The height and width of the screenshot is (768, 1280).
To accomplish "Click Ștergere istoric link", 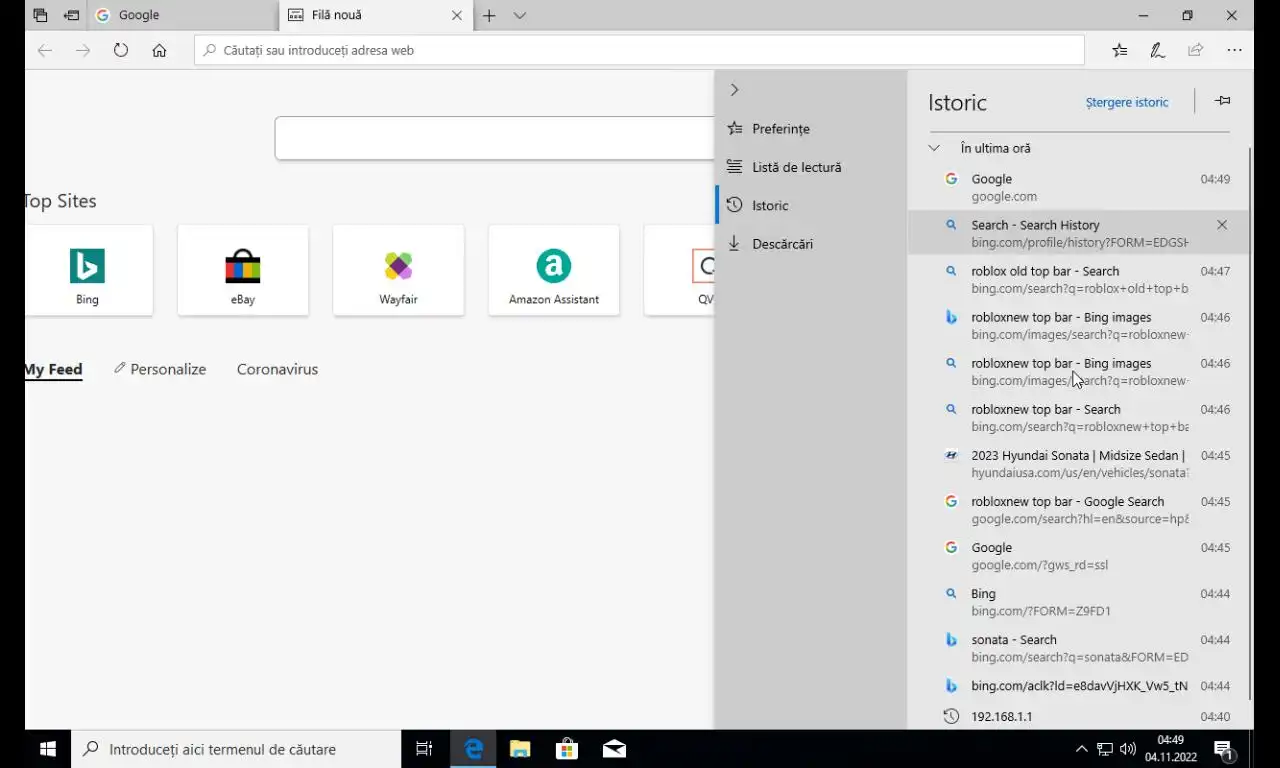I will pos(1127,102).
